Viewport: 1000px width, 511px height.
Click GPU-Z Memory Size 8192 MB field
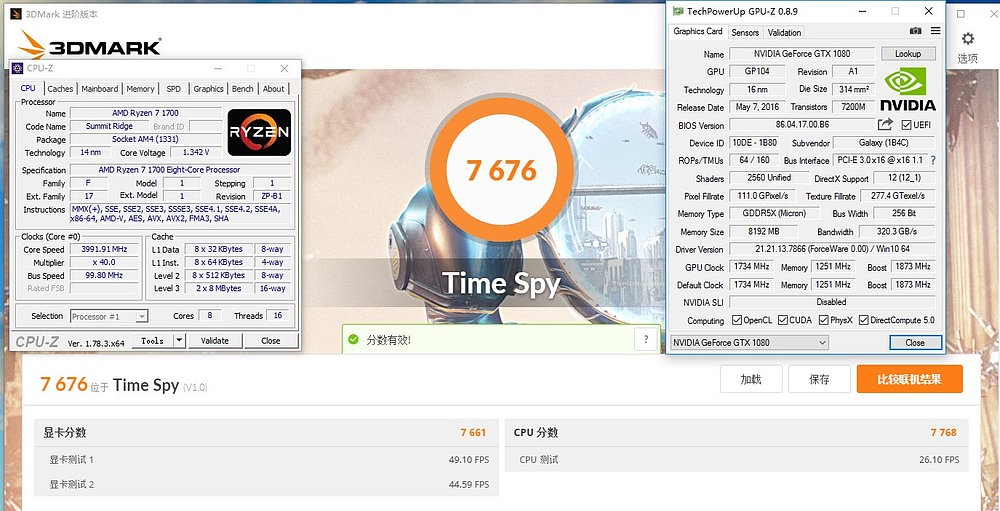point(763,232)
